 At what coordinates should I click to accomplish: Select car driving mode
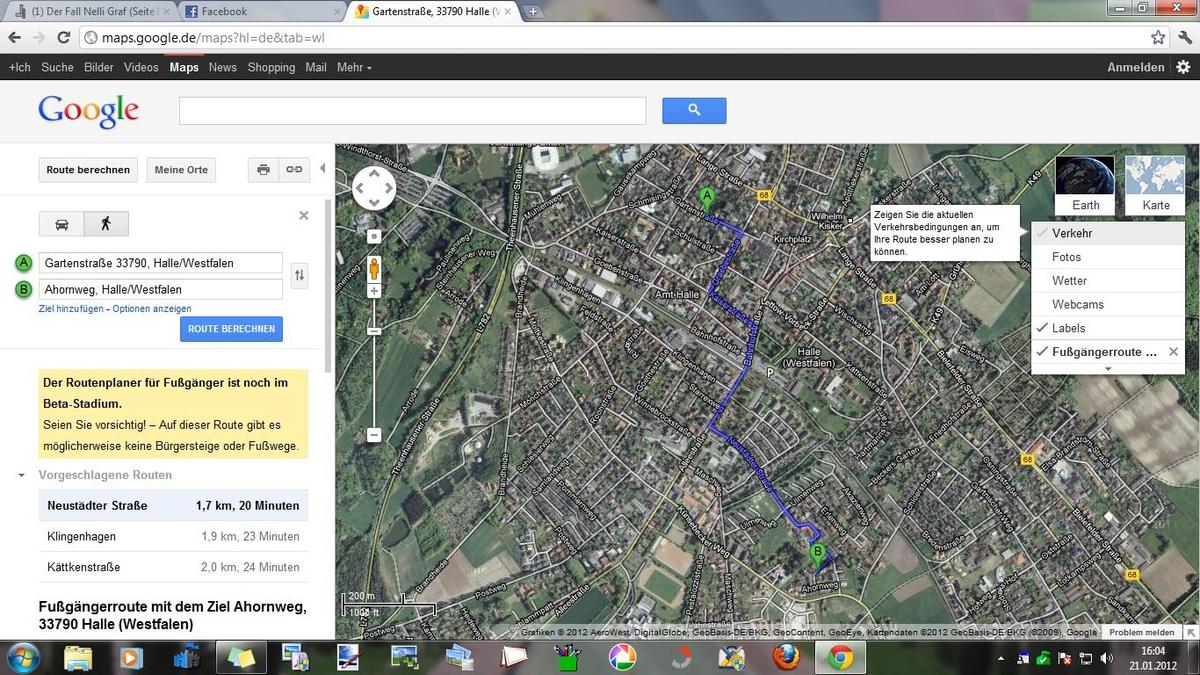pyautogui.click(x=62, y=224)
